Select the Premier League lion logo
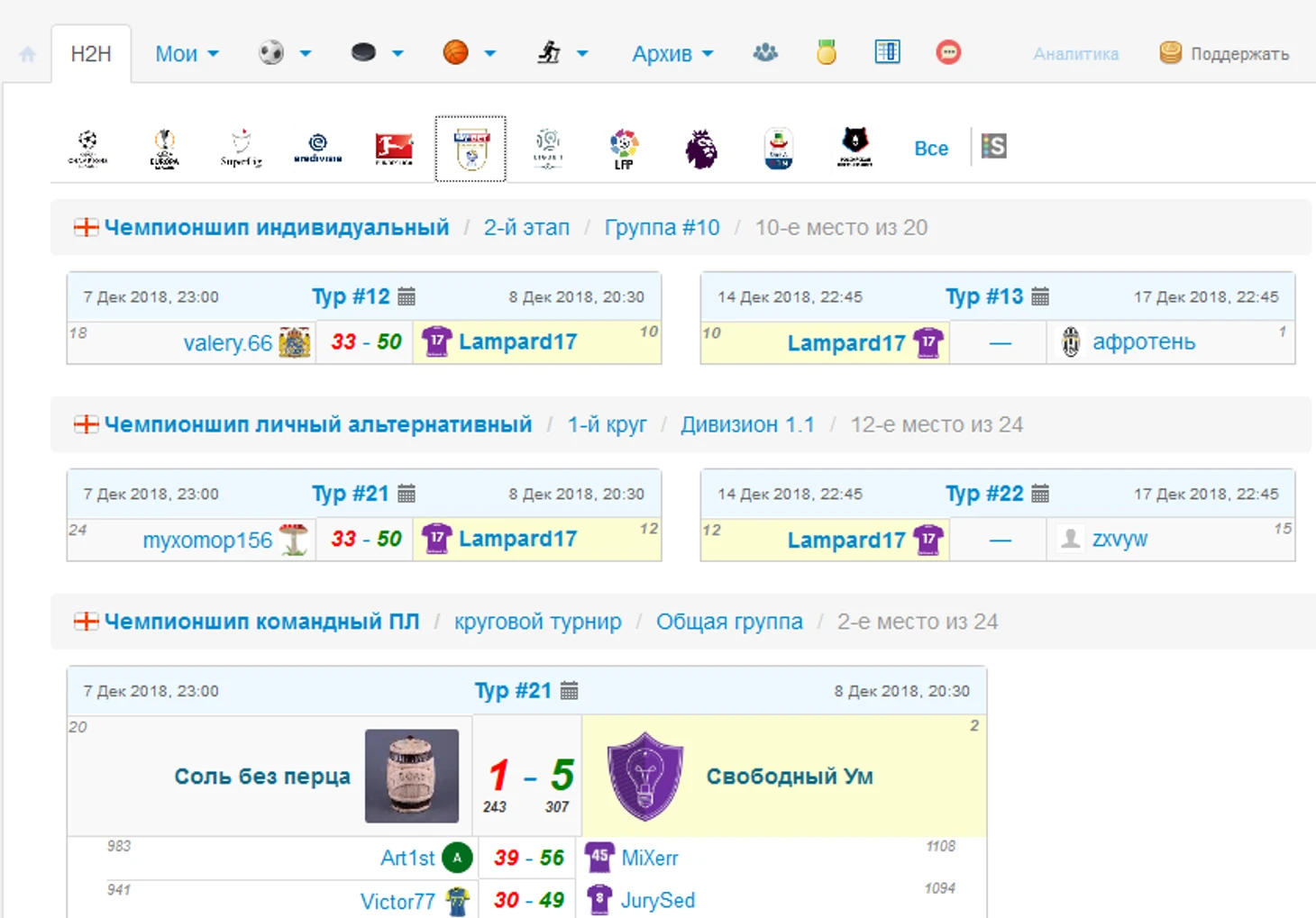The height and width of the screenshot is (918, 1316). [700, 149]
